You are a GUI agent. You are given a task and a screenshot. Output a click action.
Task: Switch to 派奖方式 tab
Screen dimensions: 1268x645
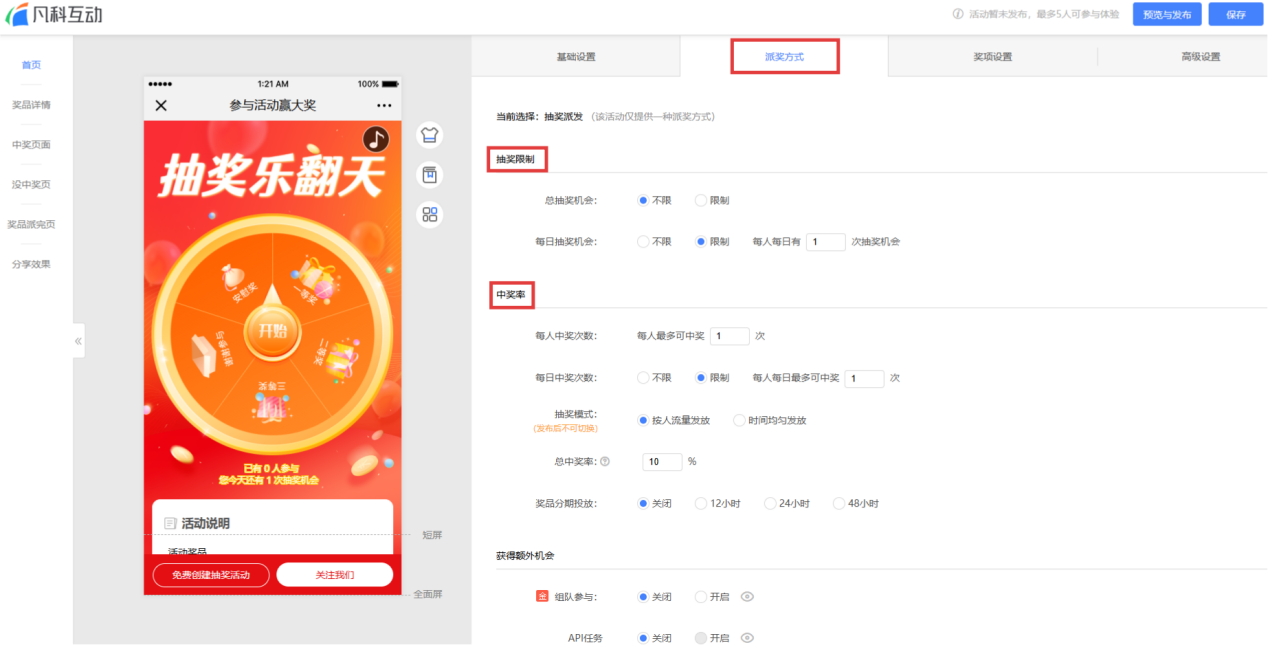click(784, 57)
